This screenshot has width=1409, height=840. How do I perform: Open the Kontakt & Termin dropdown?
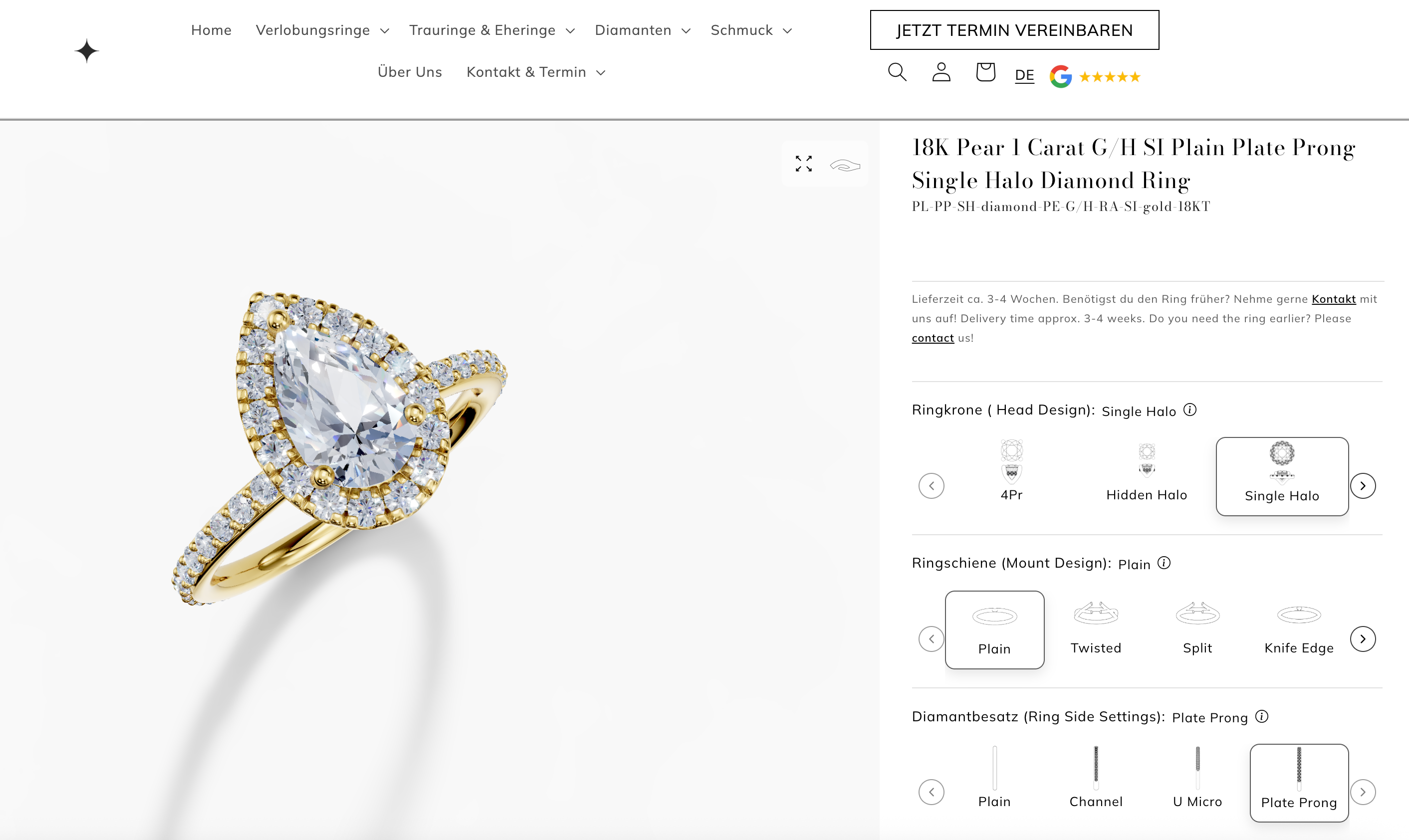535,72
